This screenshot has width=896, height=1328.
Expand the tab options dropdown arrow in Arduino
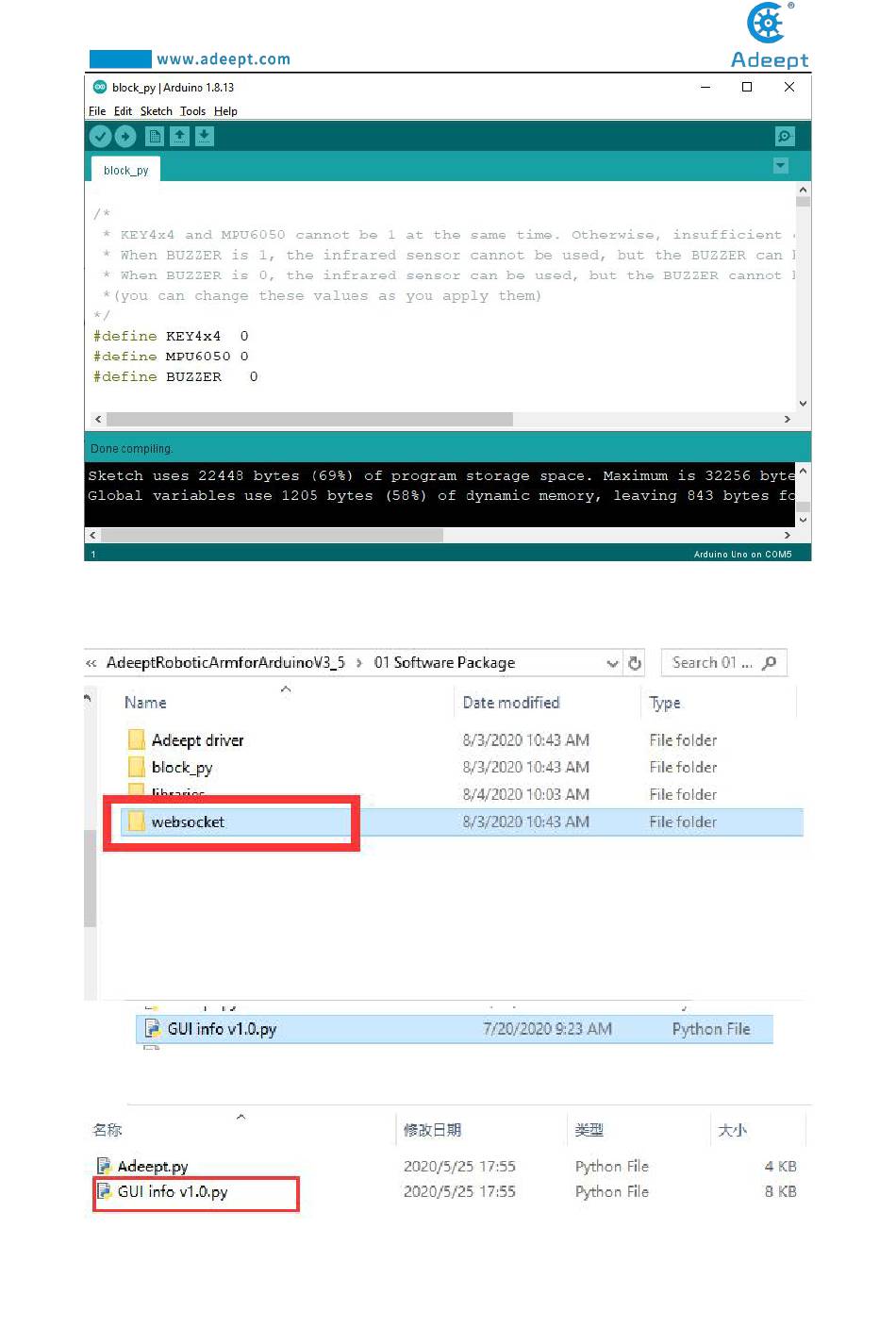(x=781, y=166)
